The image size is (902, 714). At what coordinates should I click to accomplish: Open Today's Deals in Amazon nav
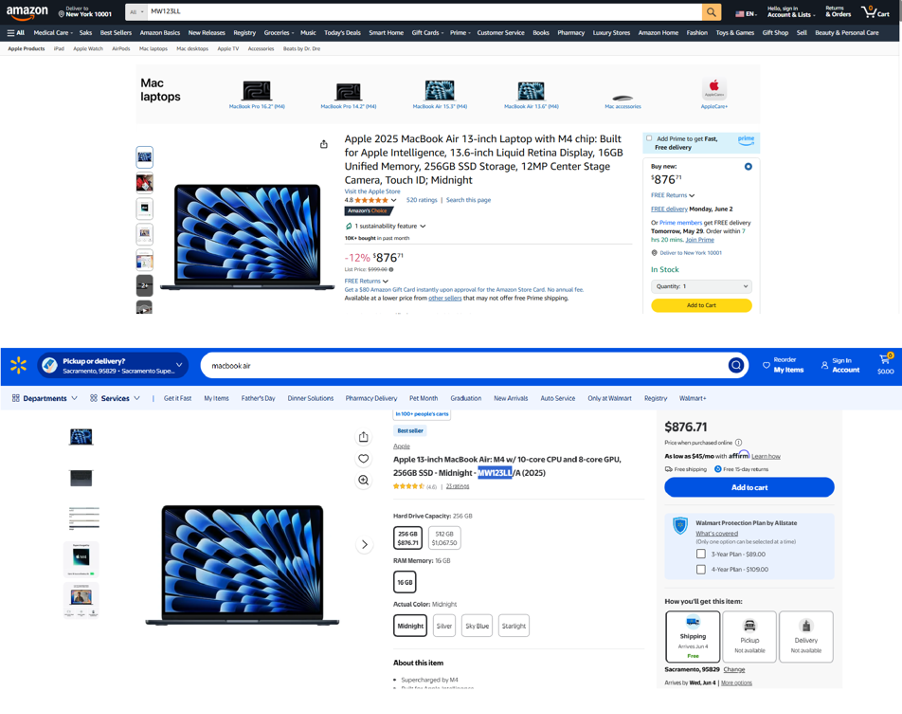coord(342,33)
